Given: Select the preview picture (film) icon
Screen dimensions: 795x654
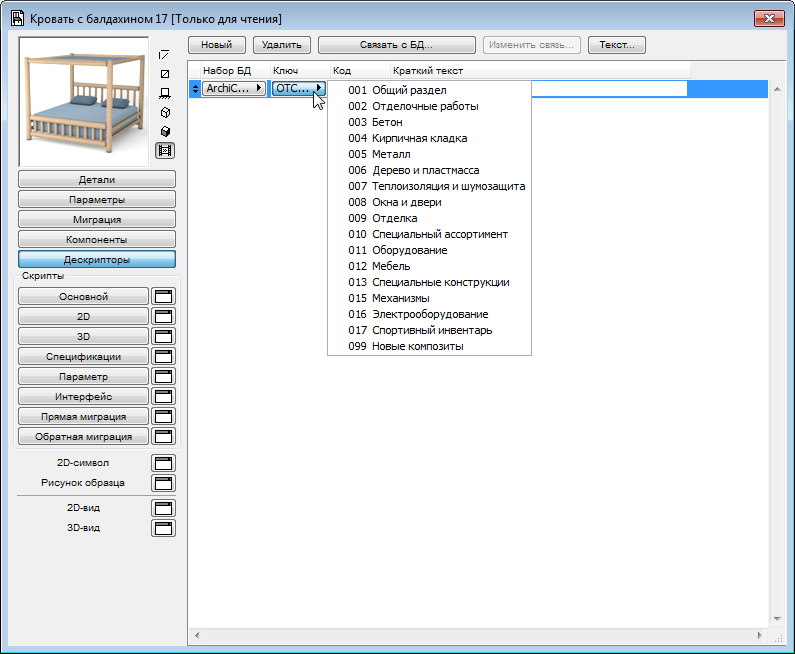Looking at the screenshot, I should point(165,151).
